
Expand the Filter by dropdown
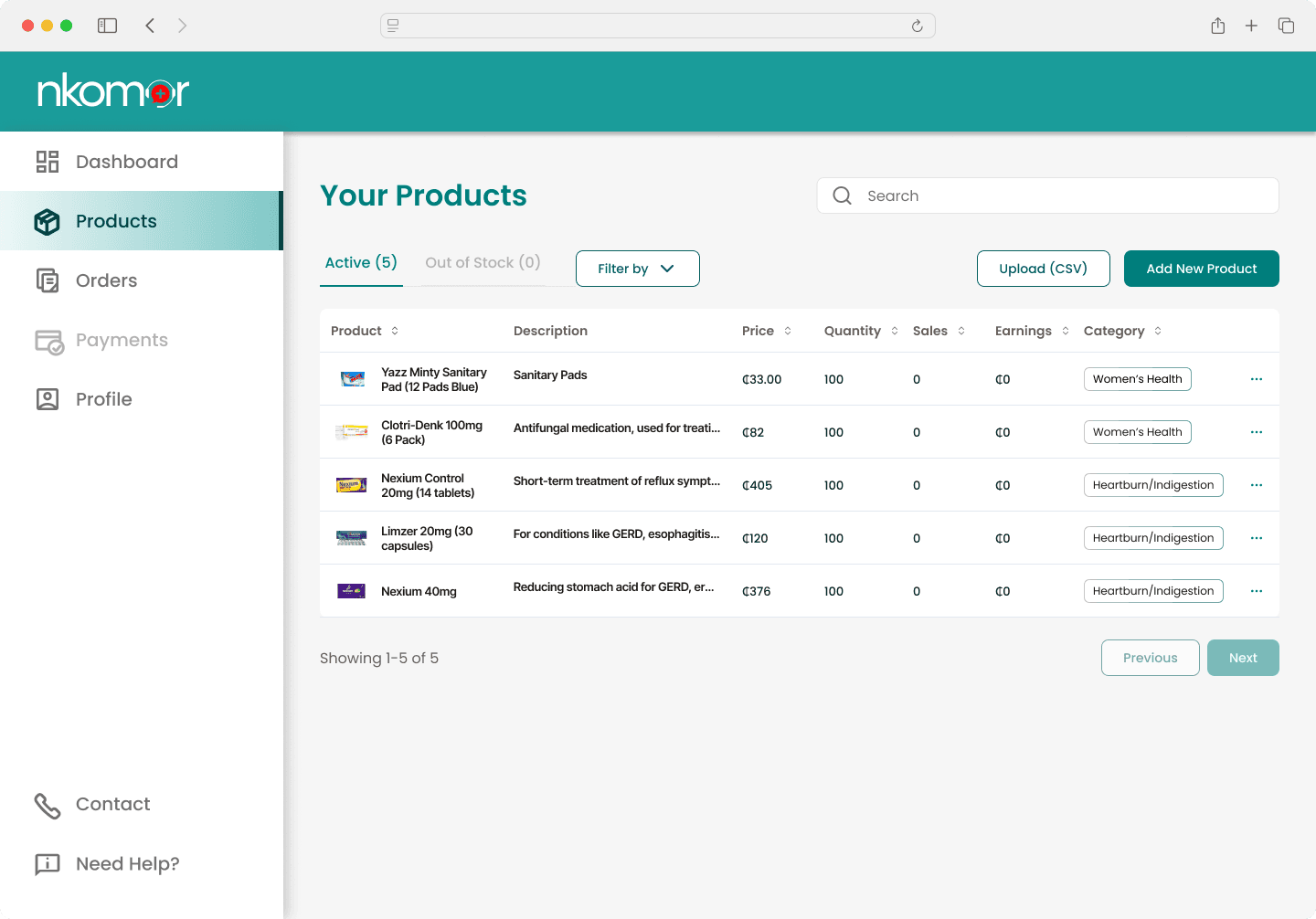click(638, 269)
